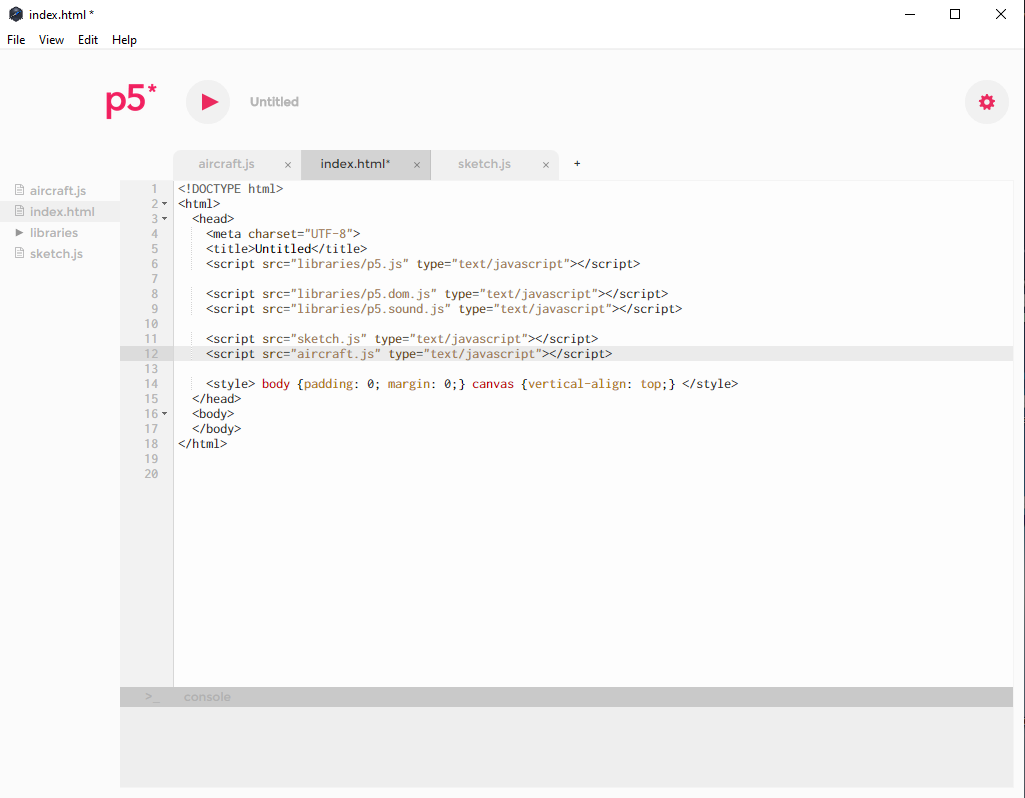Expand the libraries folder in sidebar
Screen dimensions: 1025x798
point(19,233)
